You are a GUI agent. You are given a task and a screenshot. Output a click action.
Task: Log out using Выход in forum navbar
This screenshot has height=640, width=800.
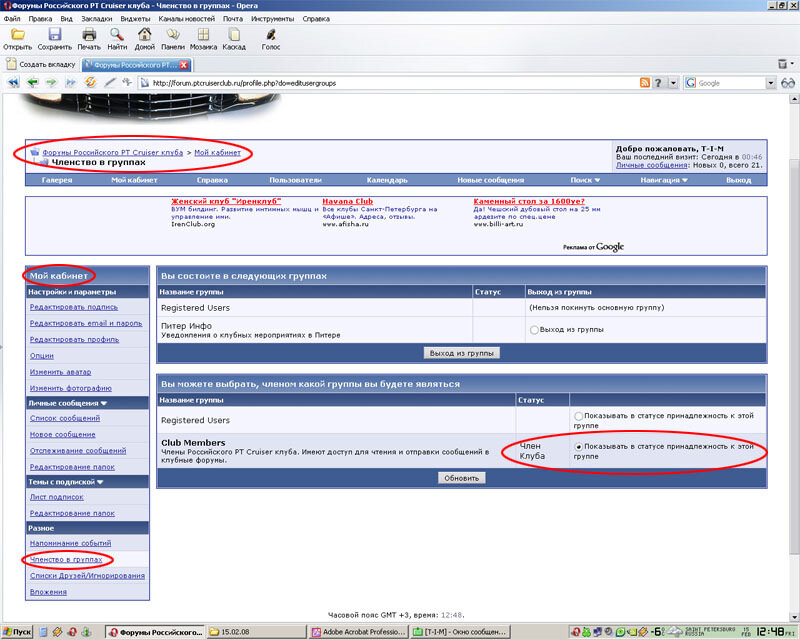[739, 180]
